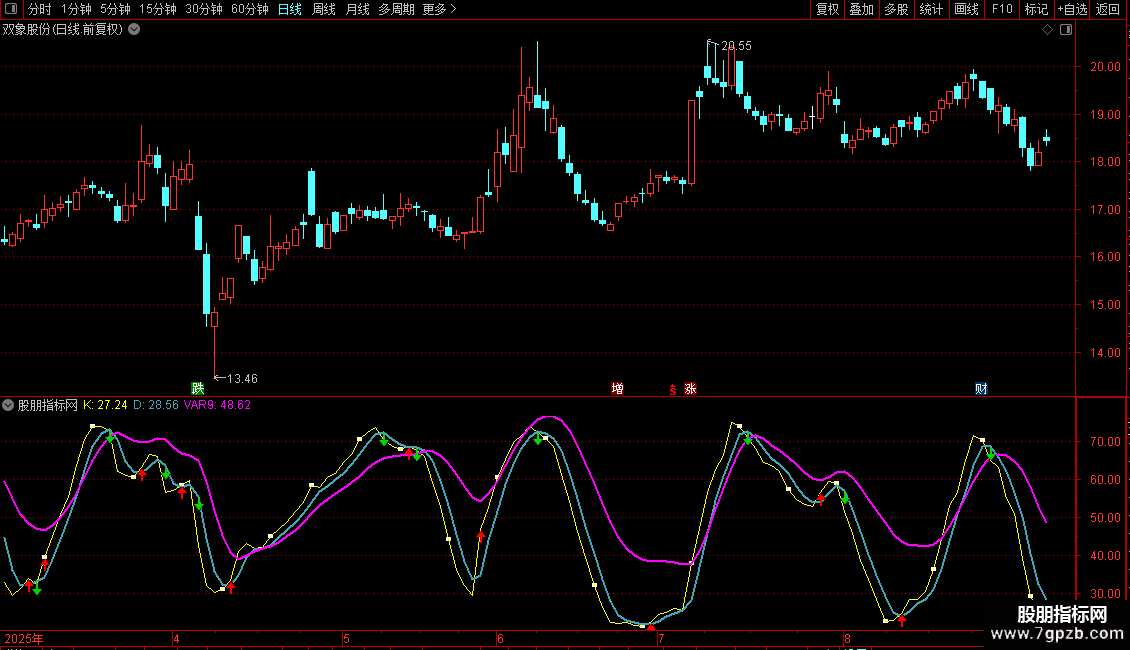
Task: Toggle the right side panel icon
Action: tap(1065, 30)
